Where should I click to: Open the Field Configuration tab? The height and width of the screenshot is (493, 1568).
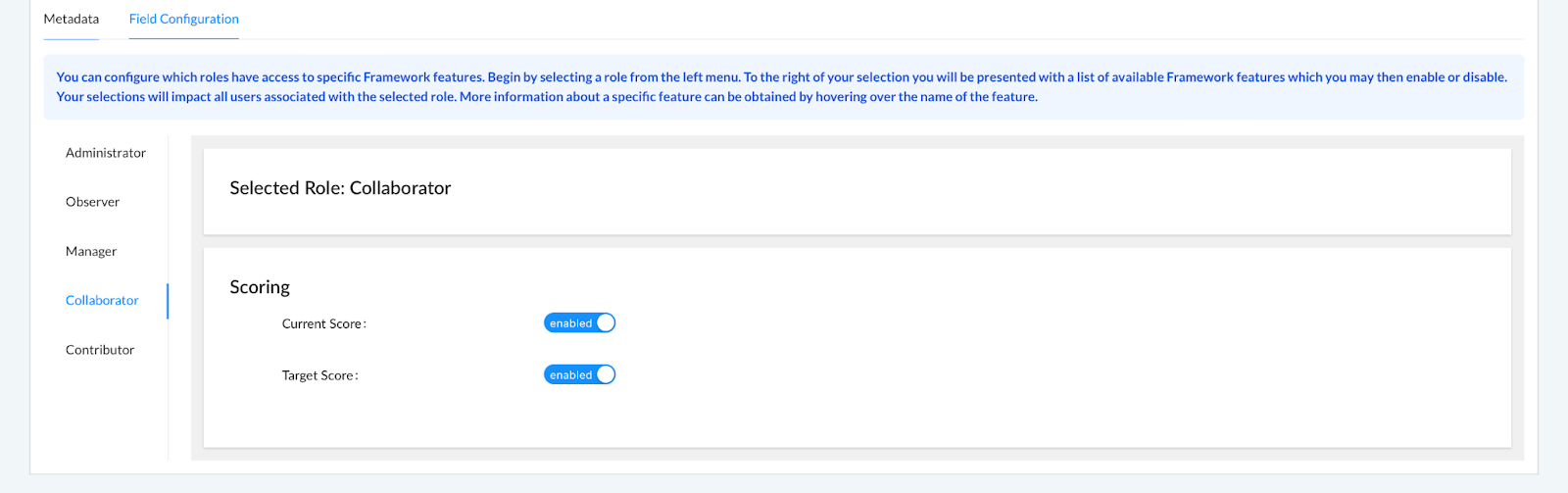point(184,19)
